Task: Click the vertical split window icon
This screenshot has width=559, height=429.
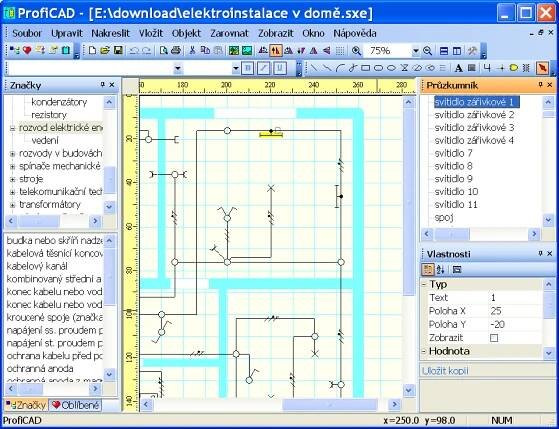Action: (457, 51)
